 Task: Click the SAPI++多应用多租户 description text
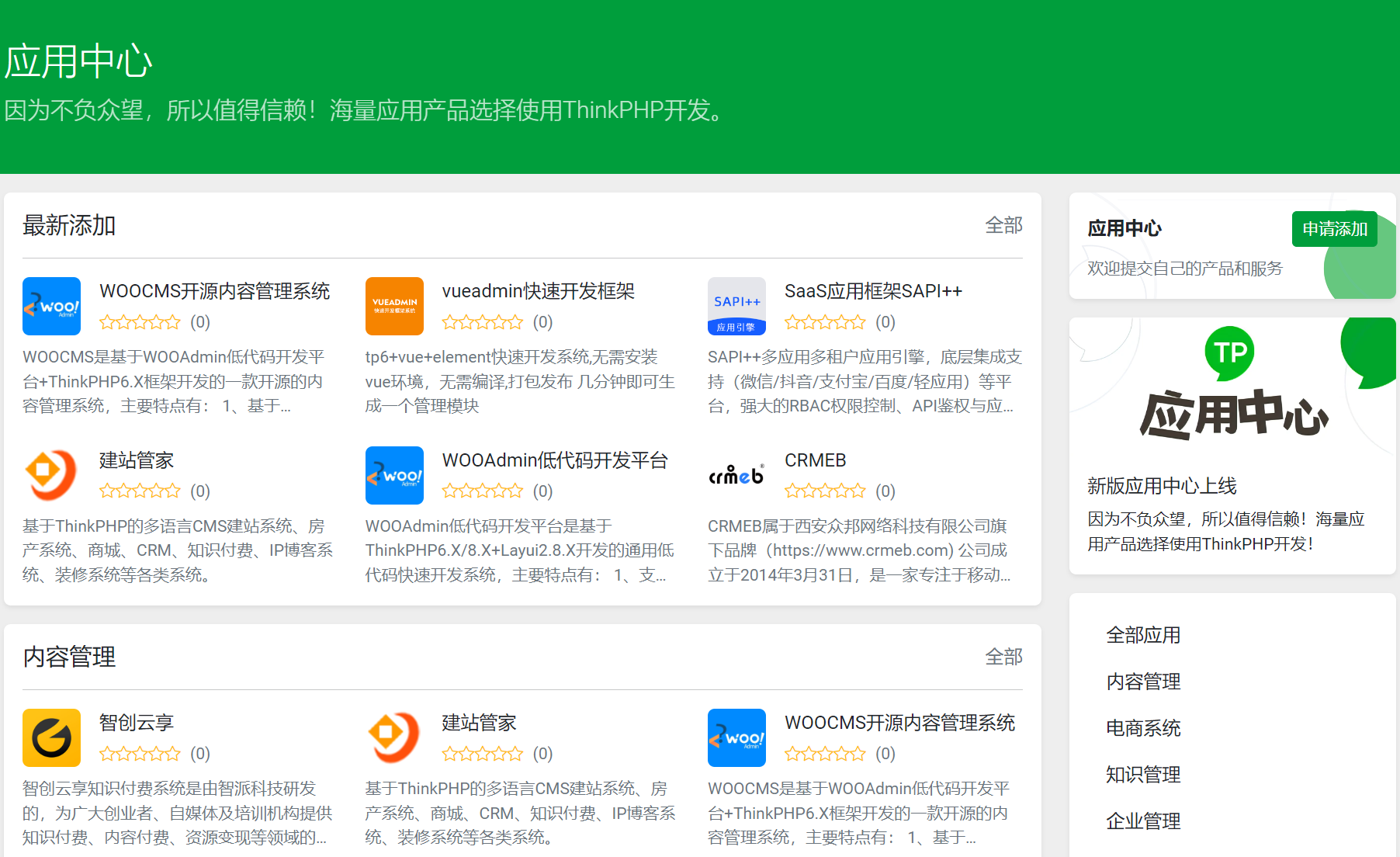[865, 381]
